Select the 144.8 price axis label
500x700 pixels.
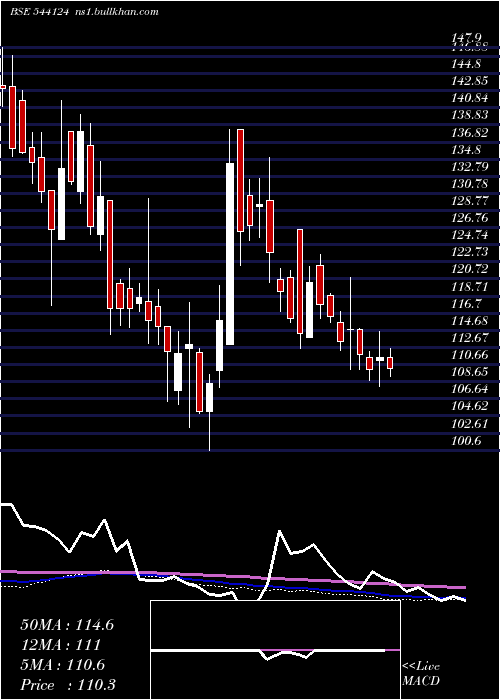click(x=467, y=64)
